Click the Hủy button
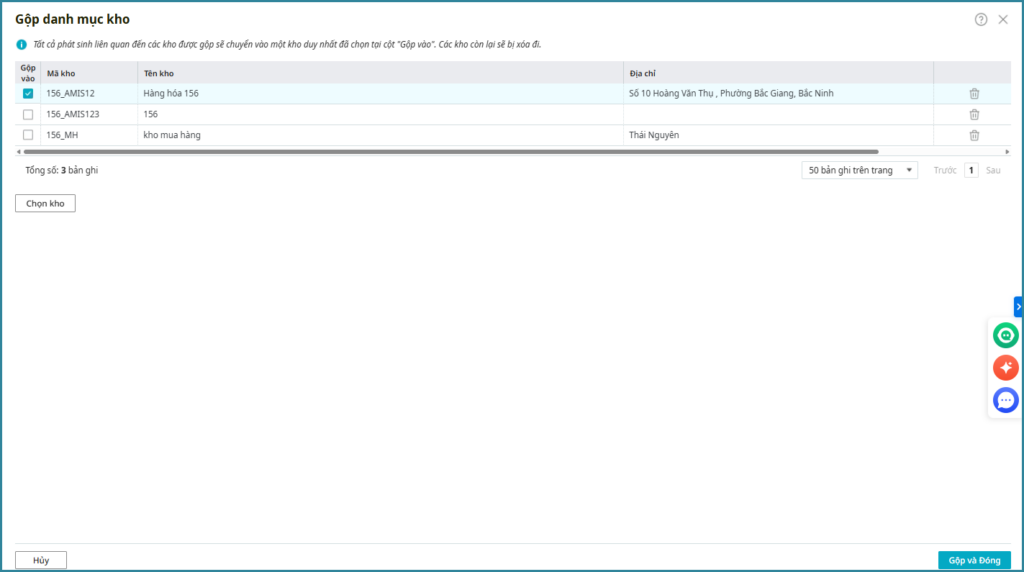The image size is (1024, 572). [40, 560]
